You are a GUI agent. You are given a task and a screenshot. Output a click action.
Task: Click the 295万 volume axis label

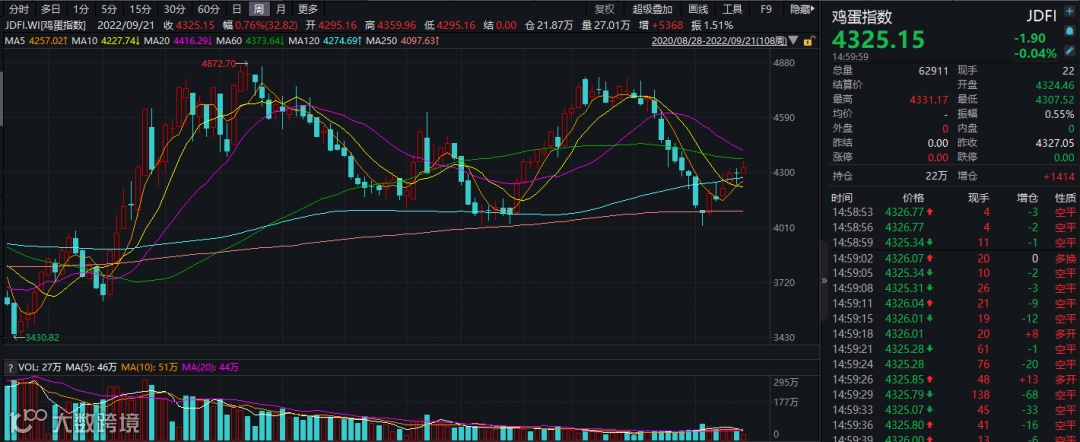tap(785, 381)
